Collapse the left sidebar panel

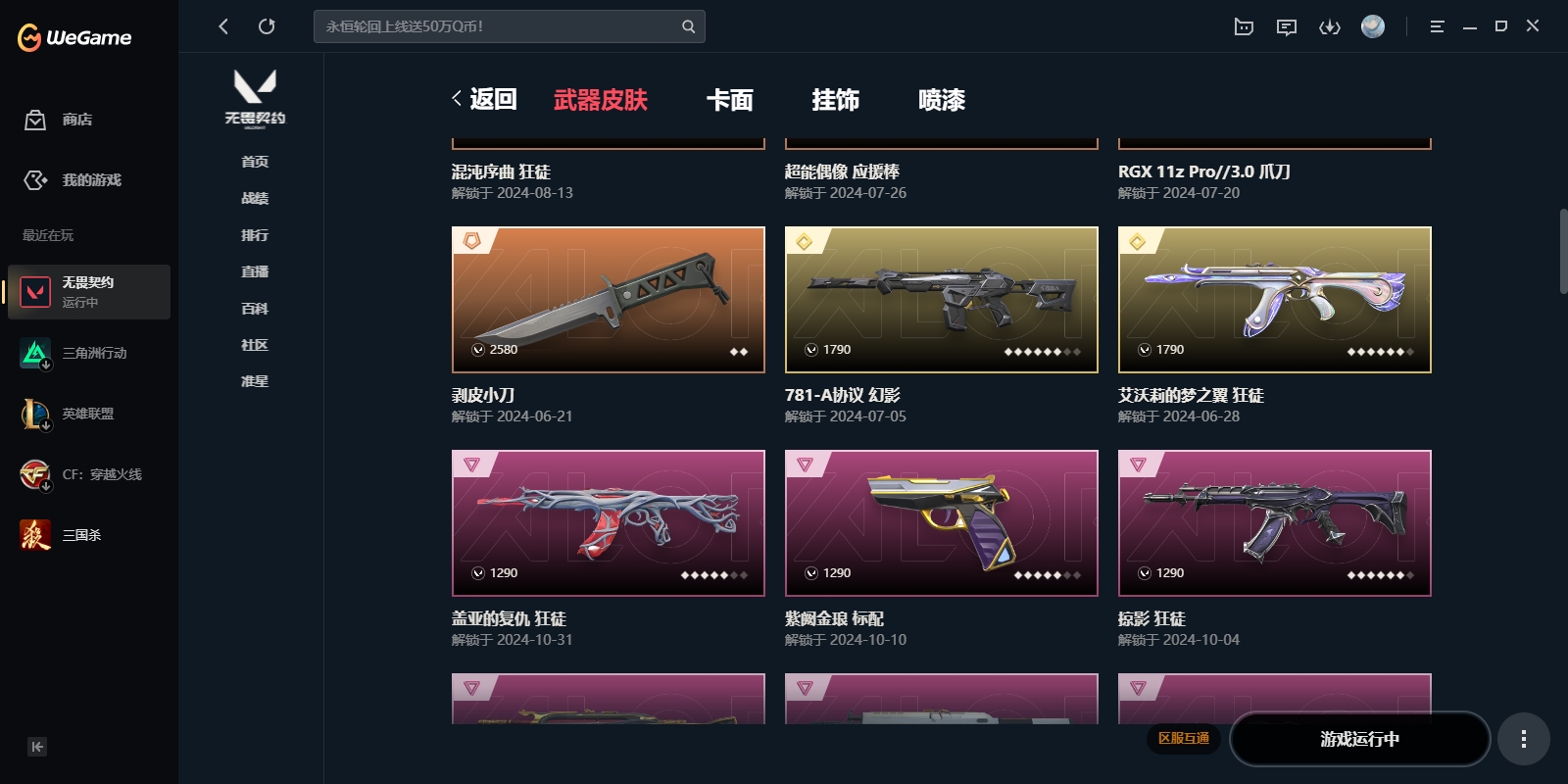(37, 747)
